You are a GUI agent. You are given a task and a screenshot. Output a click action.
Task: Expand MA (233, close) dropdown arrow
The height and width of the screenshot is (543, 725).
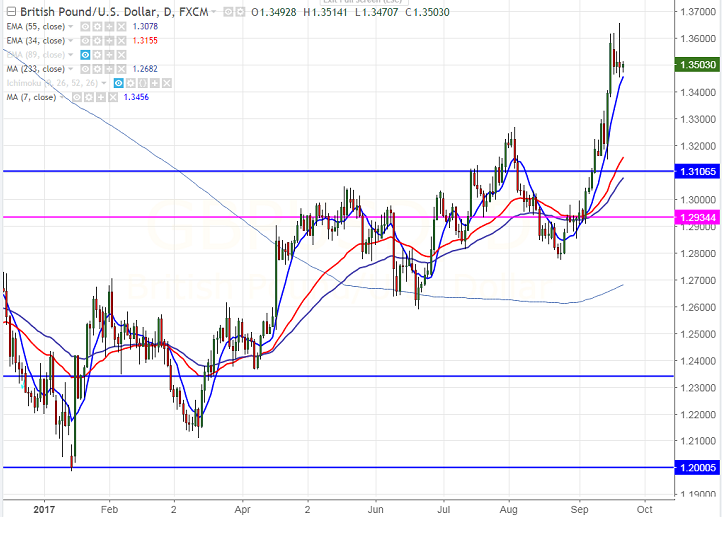(x=71, y=69)
